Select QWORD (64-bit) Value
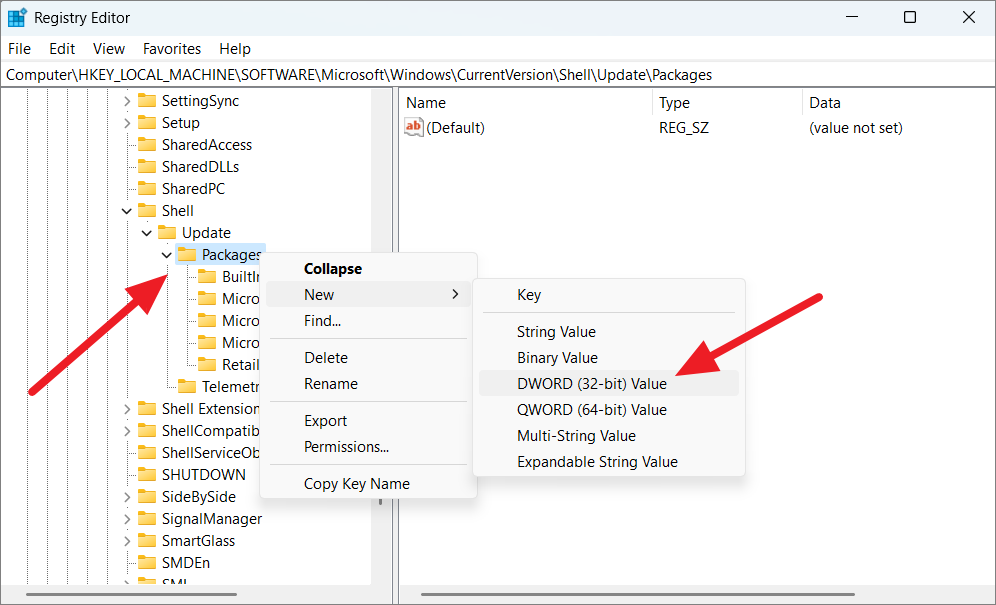Image resolution: width=996 pixels, height=605 pixels. point(609,410)
